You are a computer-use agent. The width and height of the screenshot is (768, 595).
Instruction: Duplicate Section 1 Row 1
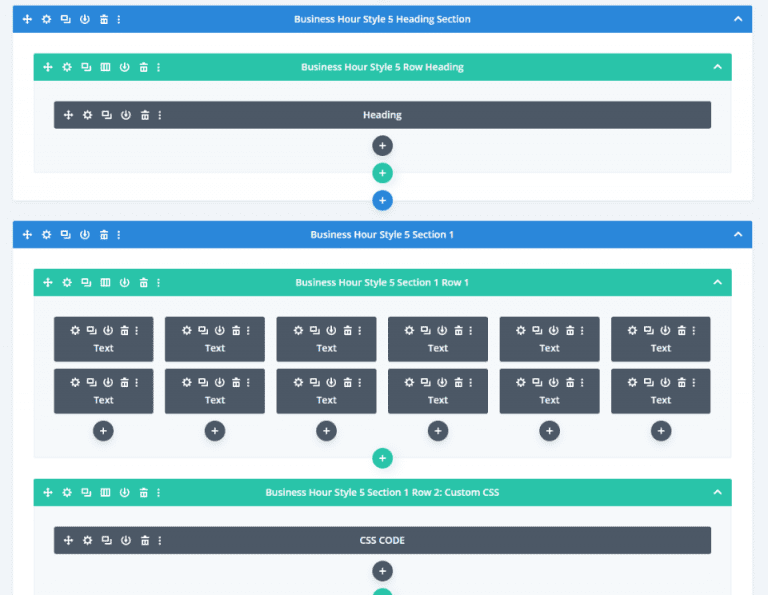point(86,283)
